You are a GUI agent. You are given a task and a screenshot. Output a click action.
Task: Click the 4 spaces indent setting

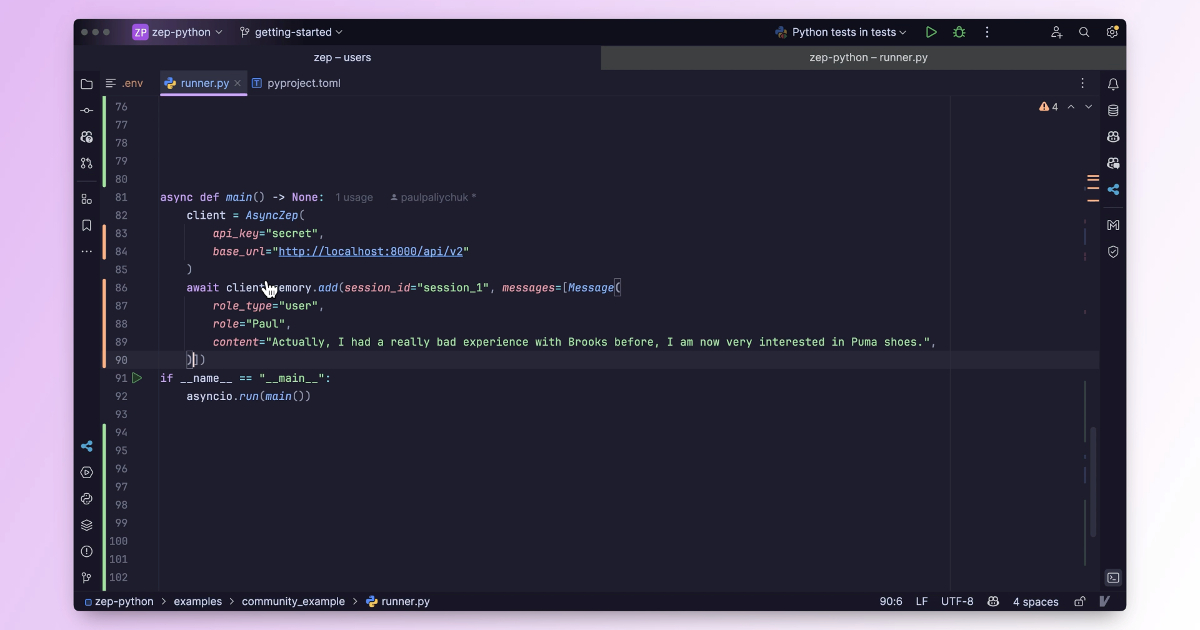(1035, 602)
